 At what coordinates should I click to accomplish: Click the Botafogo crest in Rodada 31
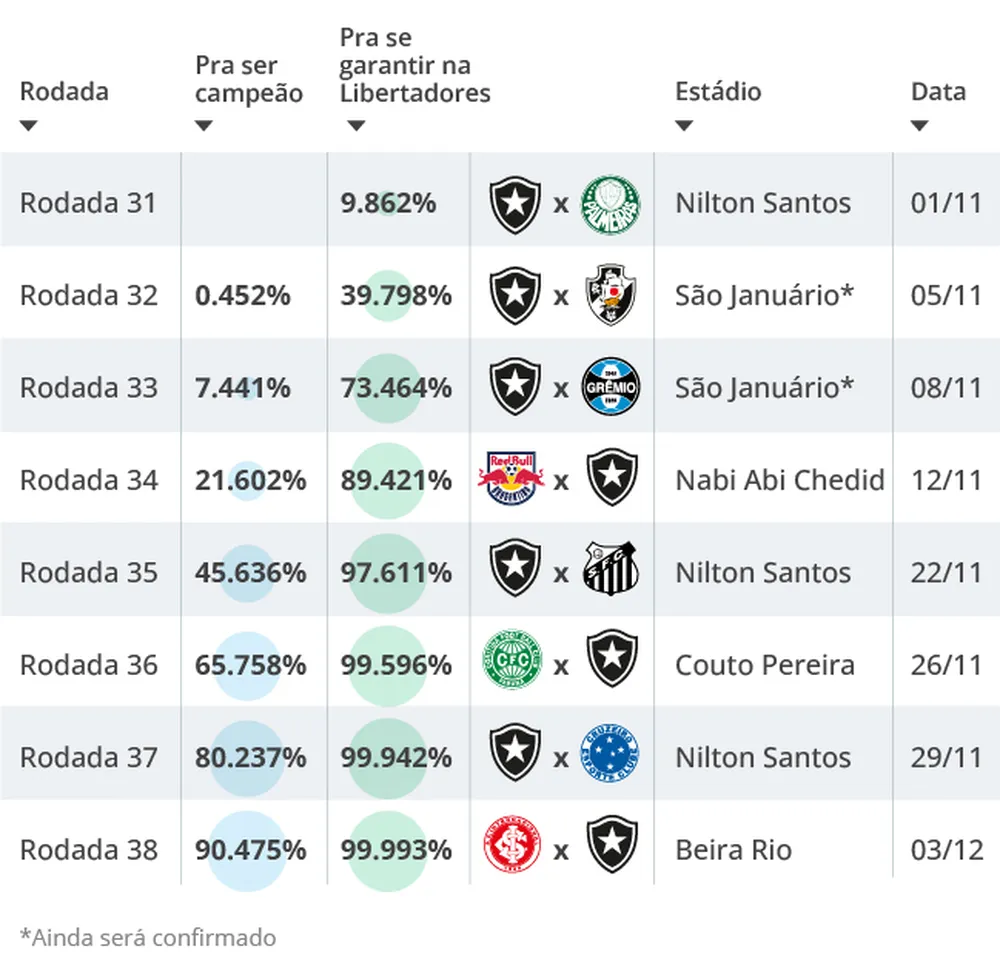click(514, 204)
